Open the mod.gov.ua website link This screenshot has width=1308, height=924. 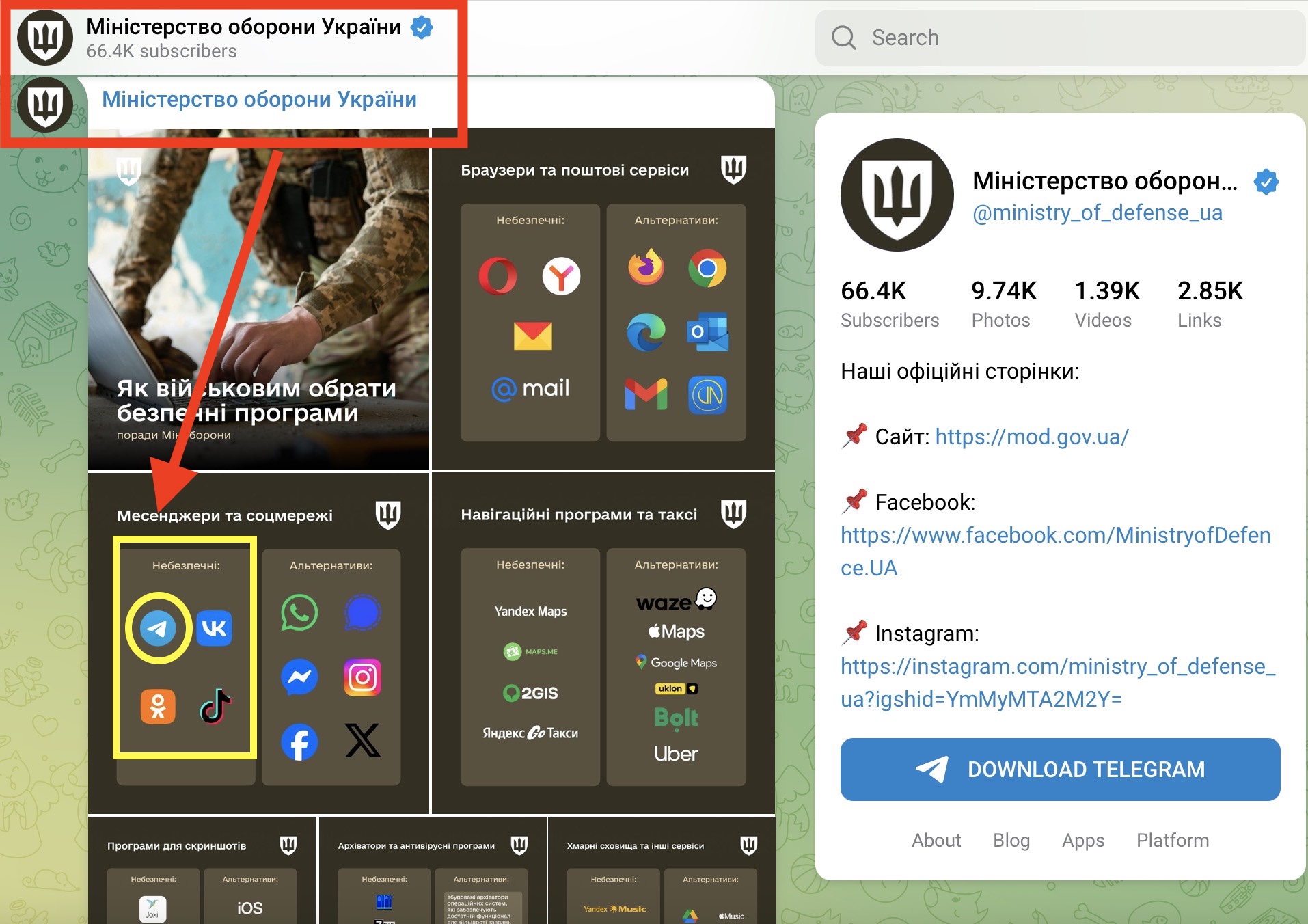(x=1032, y=436)
